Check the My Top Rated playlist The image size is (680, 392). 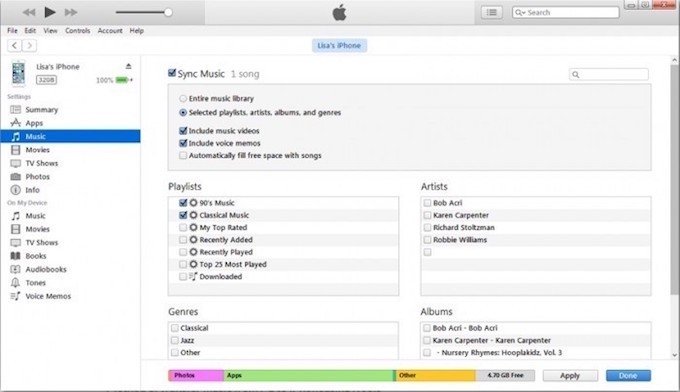[183, 227]
